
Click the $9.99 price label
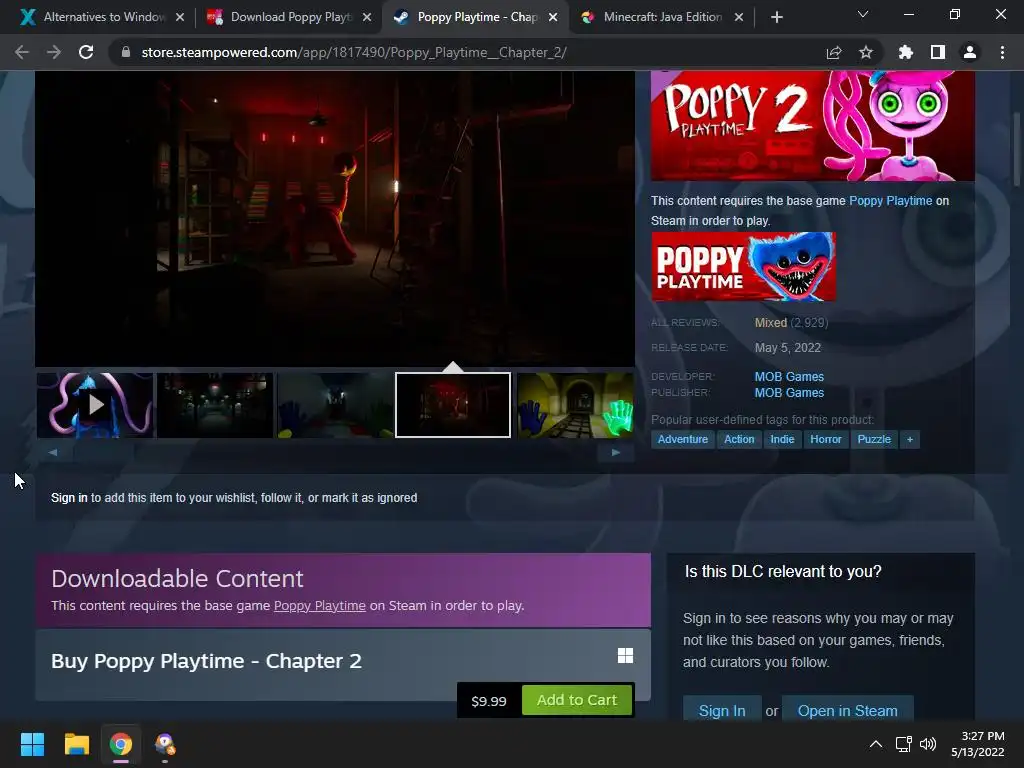click(x=488, y=701)
